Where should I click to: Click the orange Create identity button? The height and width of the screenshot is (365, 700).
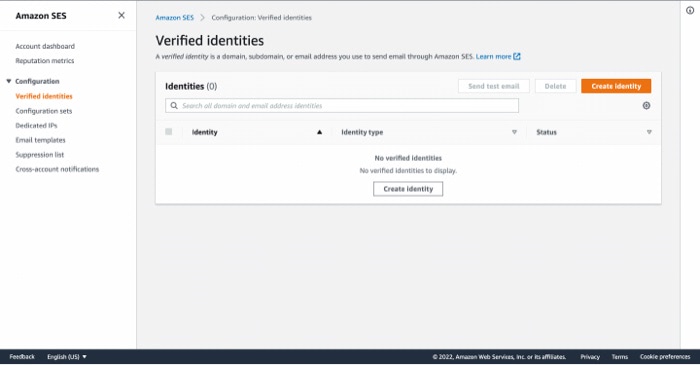(x=616, y=86)
